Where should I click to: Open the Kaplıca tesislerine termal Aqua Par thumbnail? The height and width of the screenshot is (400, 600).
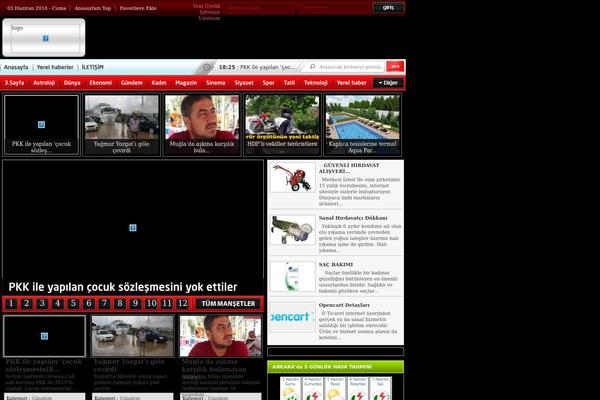[x=363, y=124]
